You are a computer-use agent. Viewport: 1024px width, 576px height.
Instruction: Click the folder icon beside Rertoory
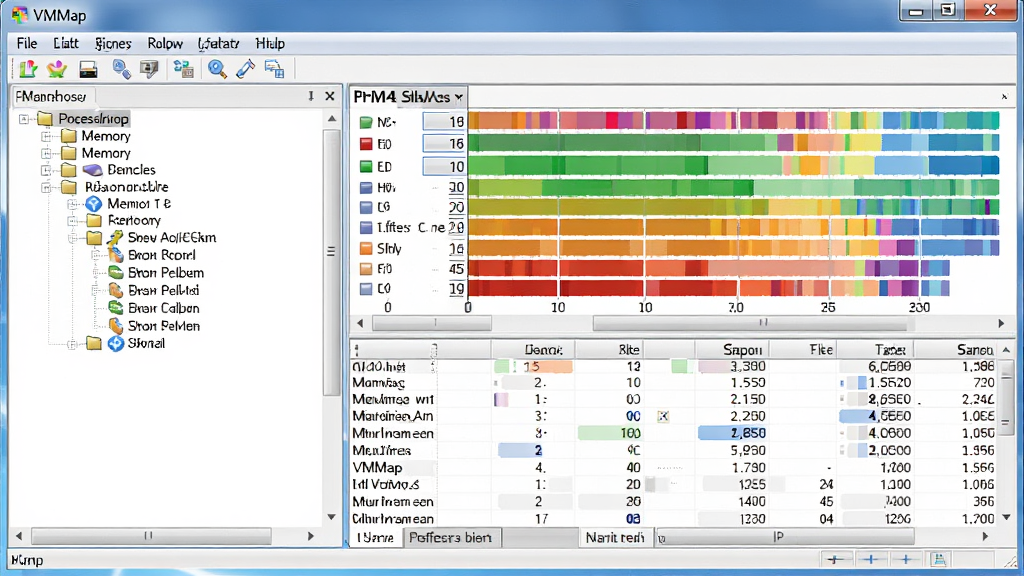(x=94, y=221)
